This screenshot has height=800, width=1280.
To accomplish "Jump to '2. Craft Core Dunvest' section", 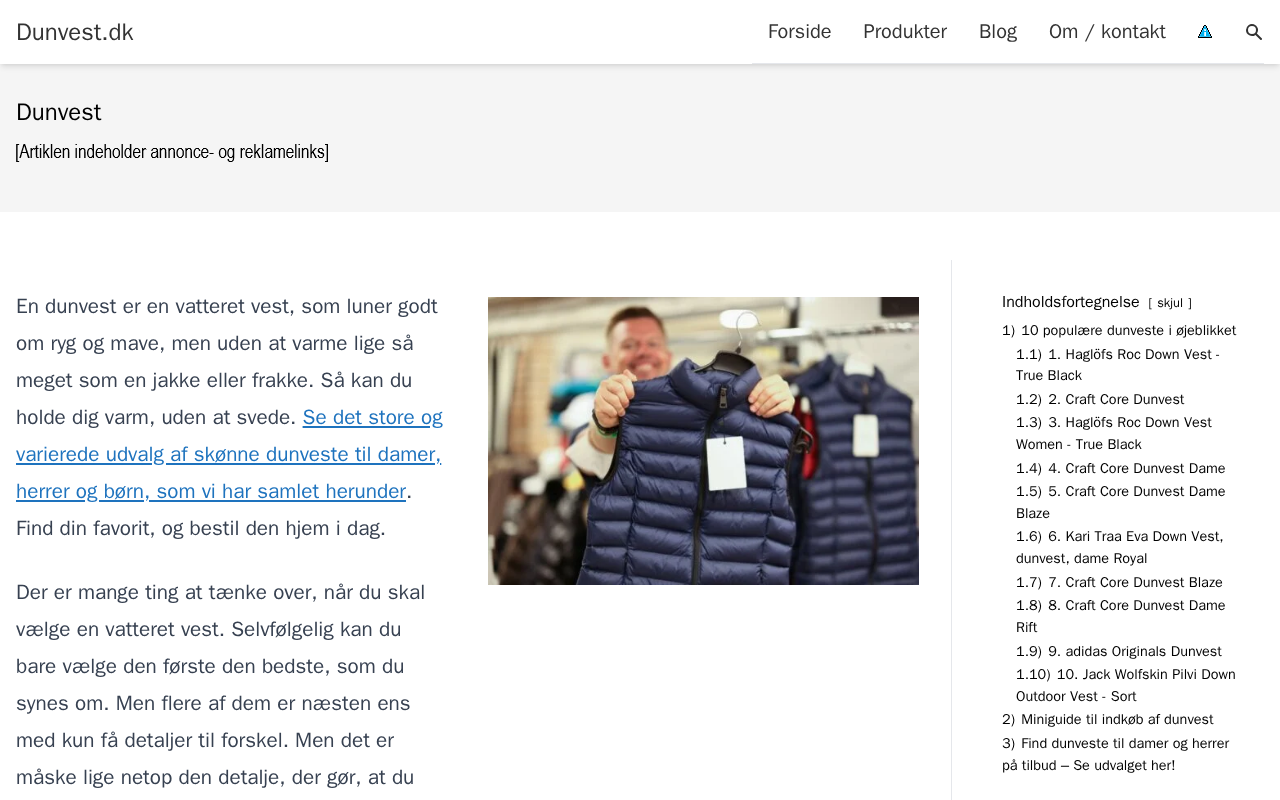I will tap(1100, 400).
